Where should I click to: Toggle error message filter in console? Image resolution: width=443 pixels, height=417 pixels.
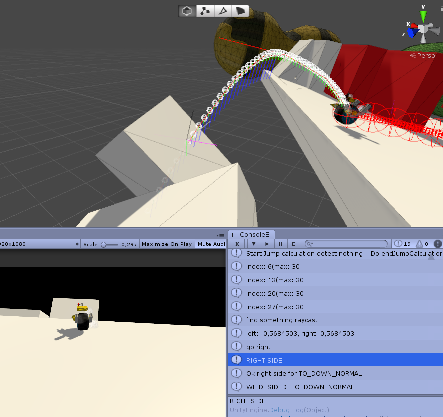tap(438, 244)
